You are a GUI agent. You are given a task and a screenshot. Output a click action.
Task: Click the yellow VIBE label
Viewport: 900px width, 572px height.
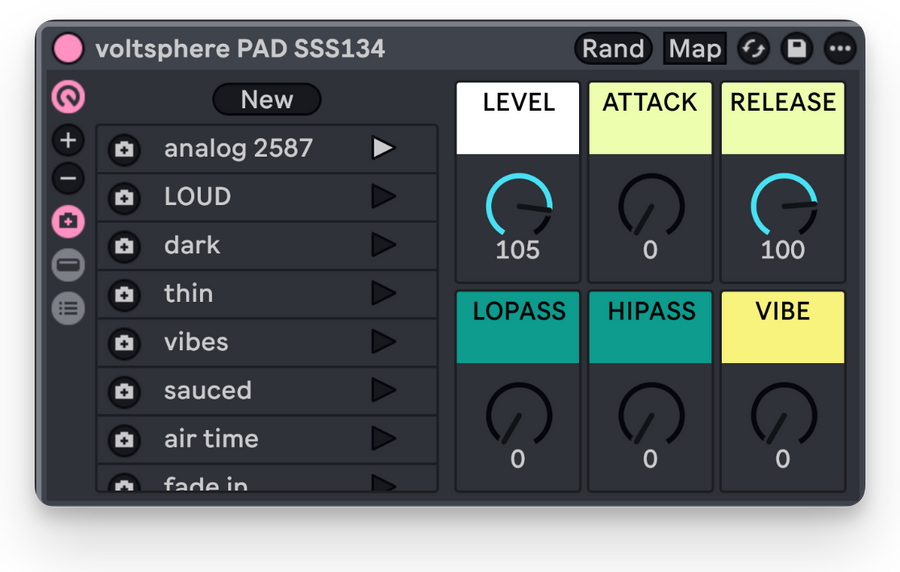tap(783, 327)
